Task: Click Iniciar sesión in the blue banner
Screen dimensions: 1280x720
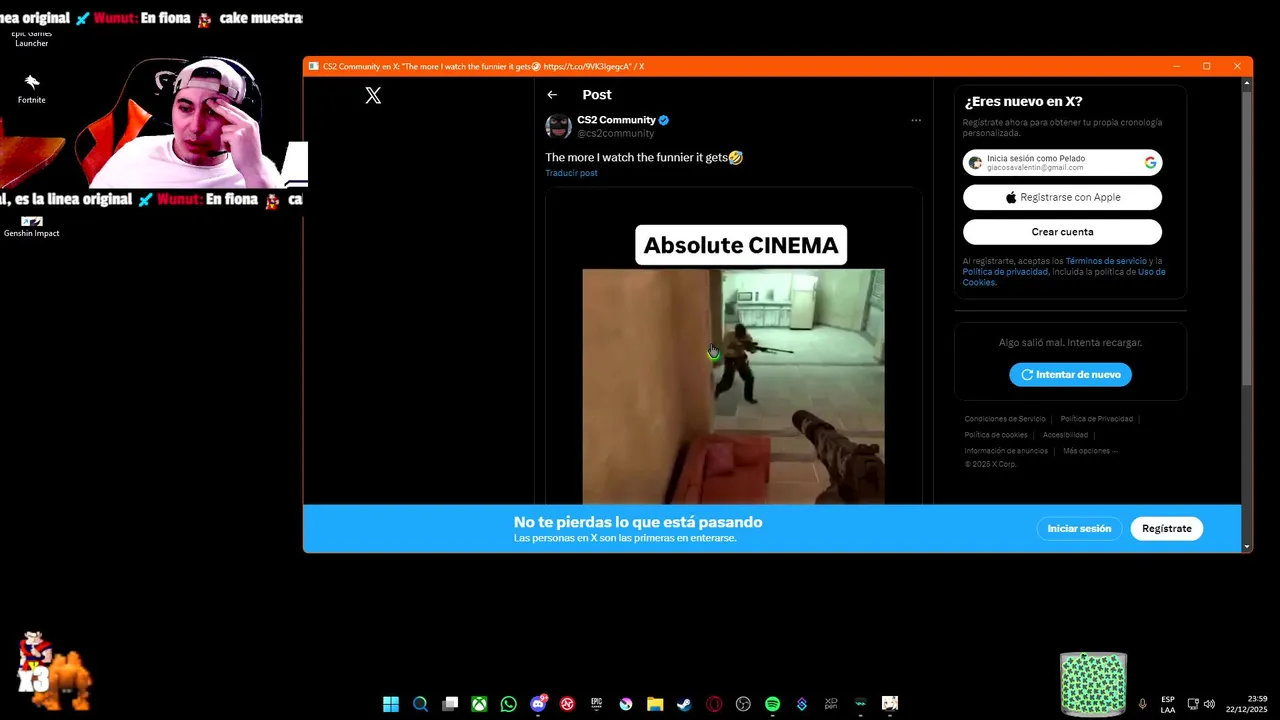Action: click(1079, 528)
